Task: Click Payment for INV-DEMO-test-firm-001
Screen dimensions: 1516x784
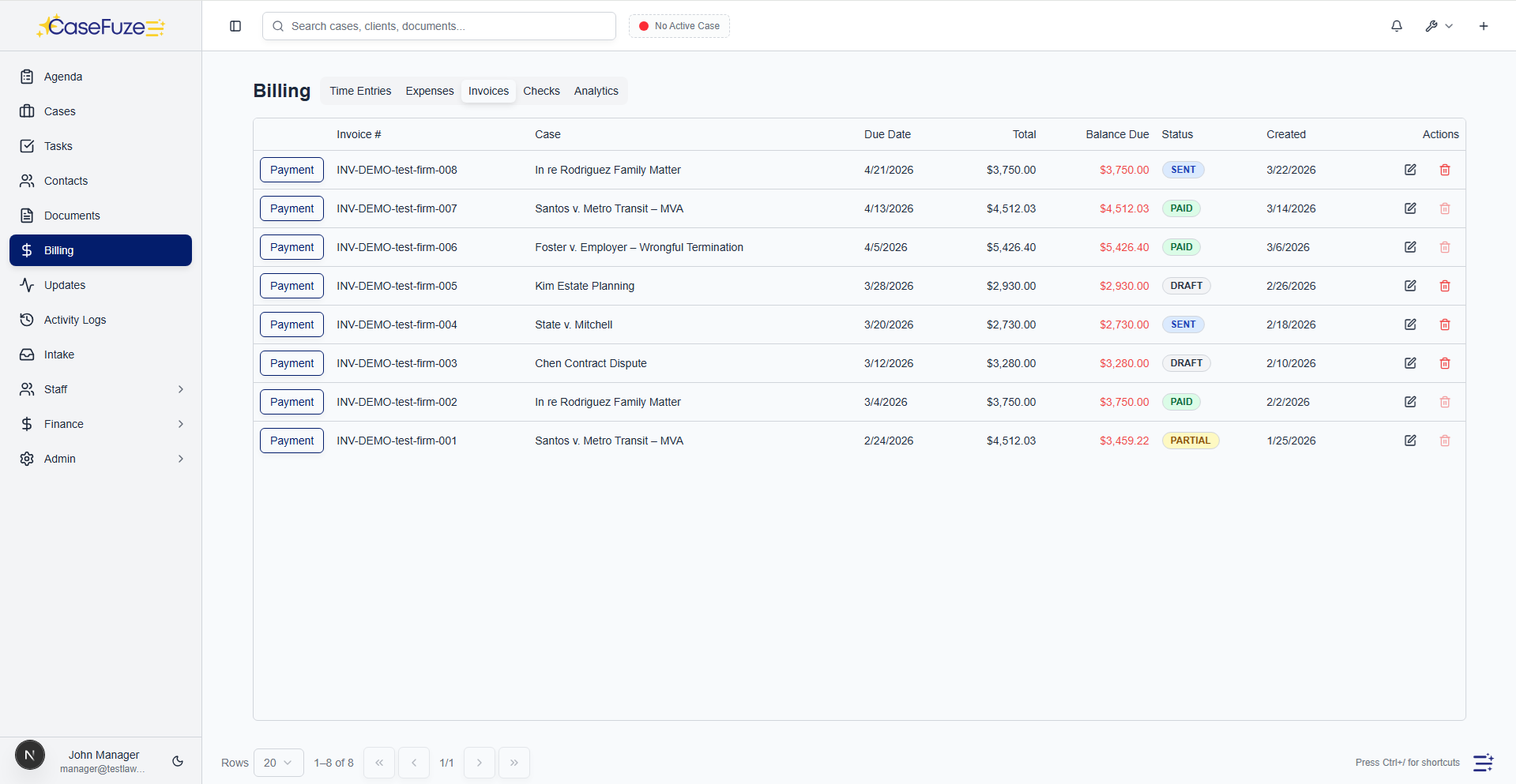Action: point(291,441)
